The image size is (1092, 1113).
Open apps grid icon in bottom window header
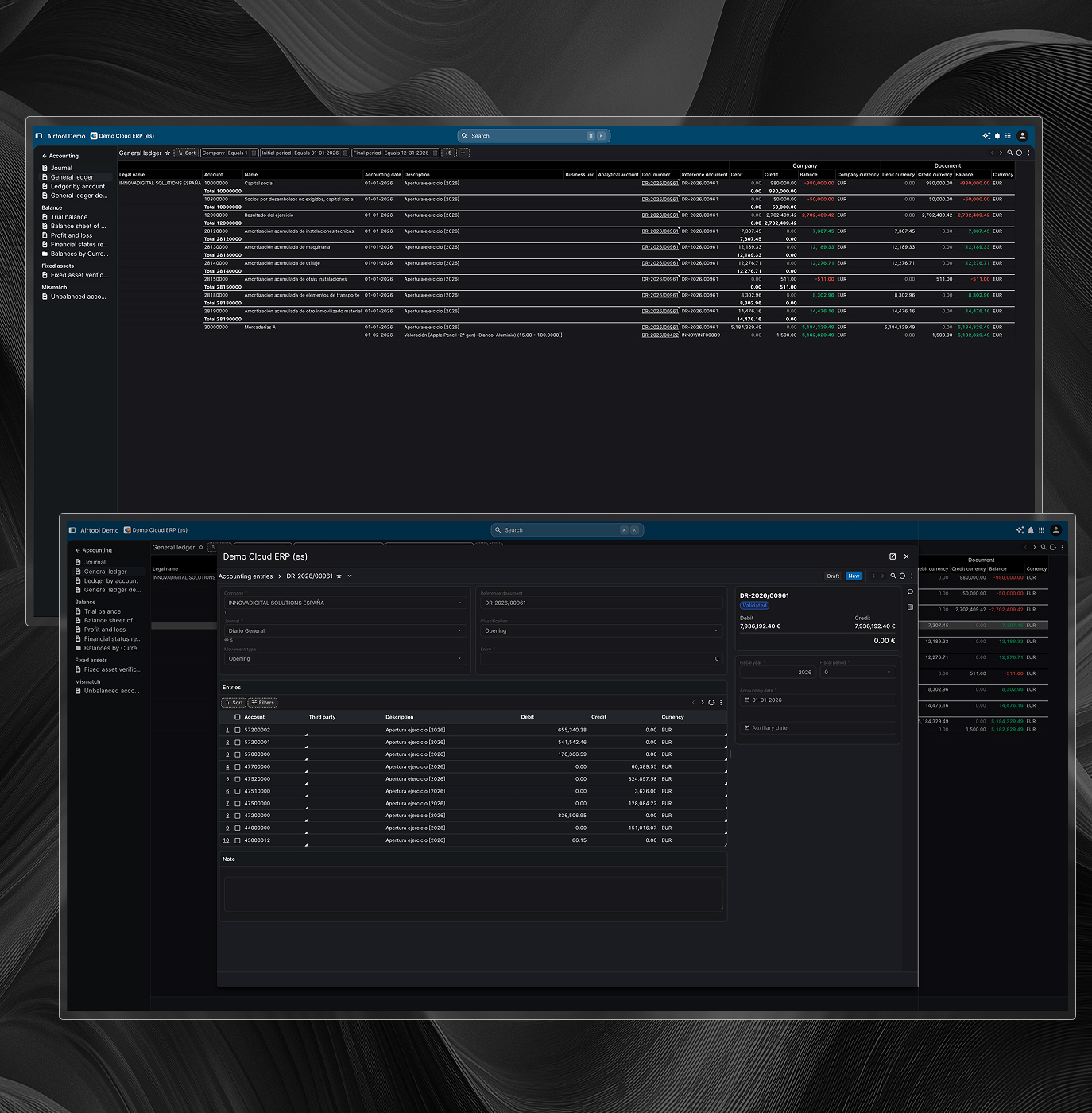pyautogui.click(x=1042, y=530)
